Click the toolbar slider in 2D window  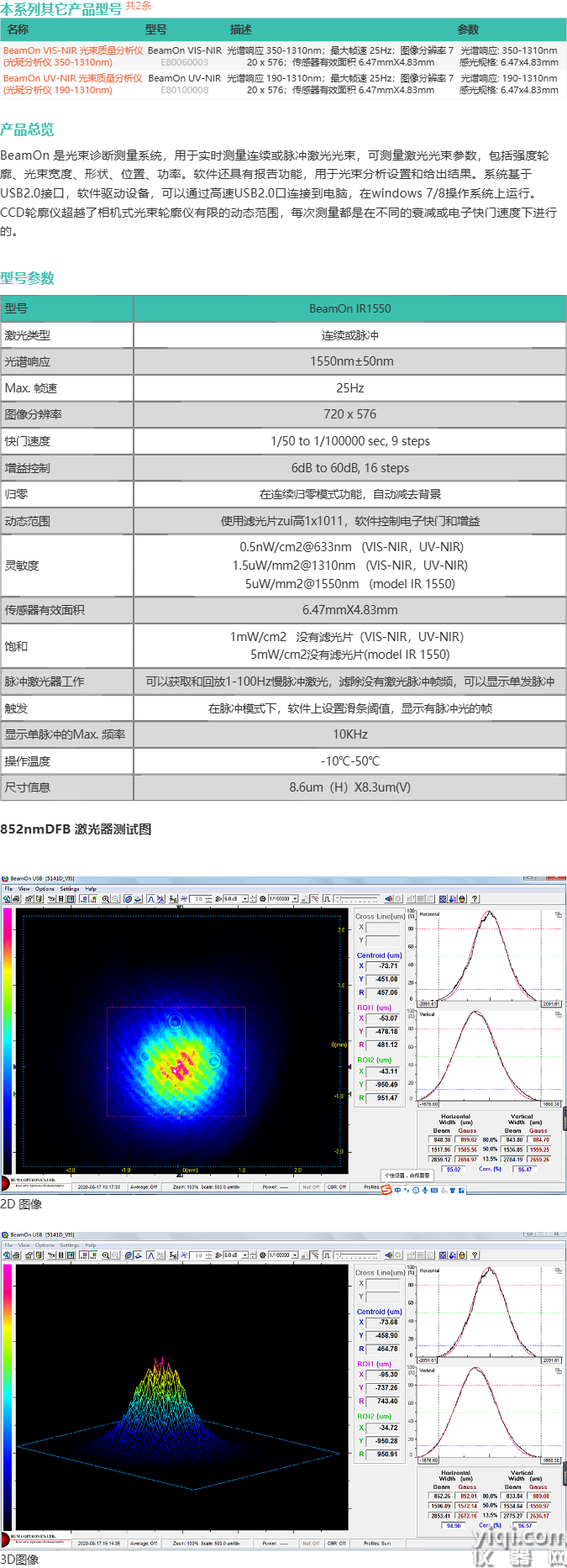click(356, 898)
